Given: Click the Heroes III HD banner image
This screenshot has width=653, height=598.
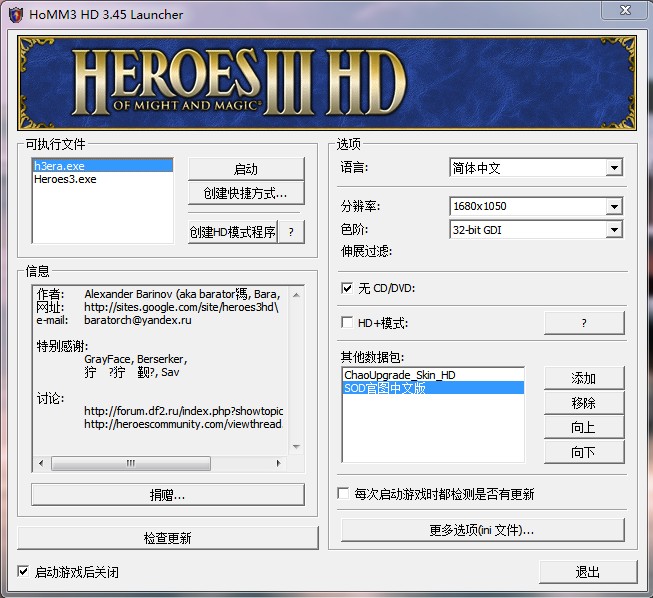Looking at the screenshot, I should [327, 83].
